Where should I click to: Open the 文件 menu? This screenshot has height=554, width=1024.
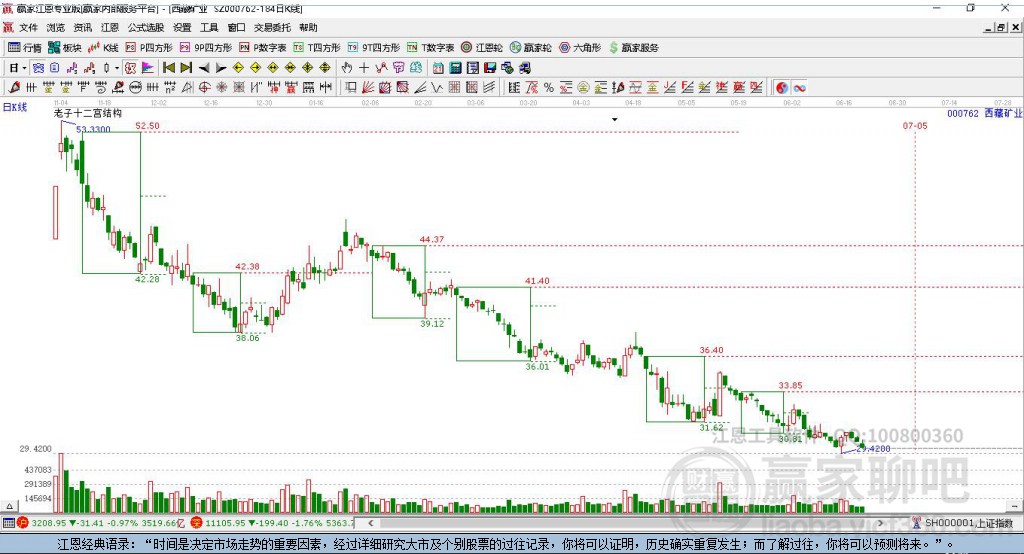(x=28, y=27)
